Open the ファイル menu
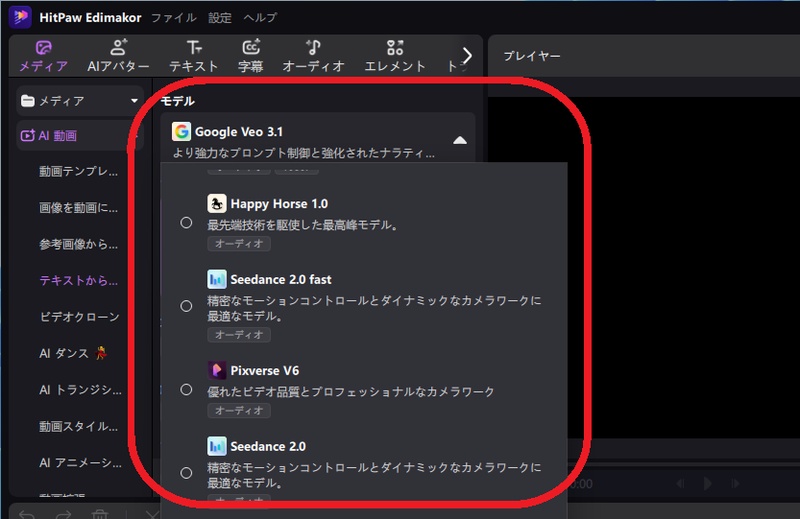800x519 pixels. (173, 18)
